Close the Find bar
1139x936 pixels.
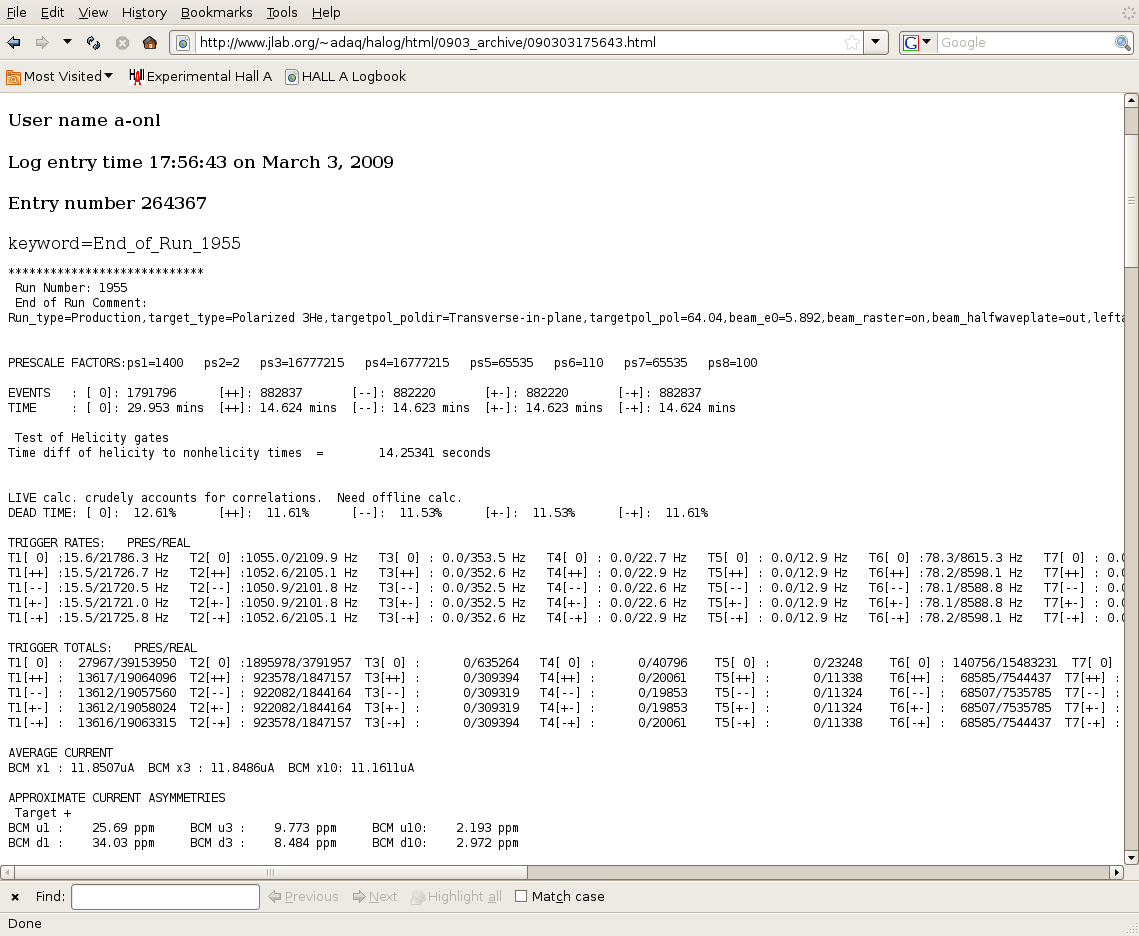[x=15, y=897]
